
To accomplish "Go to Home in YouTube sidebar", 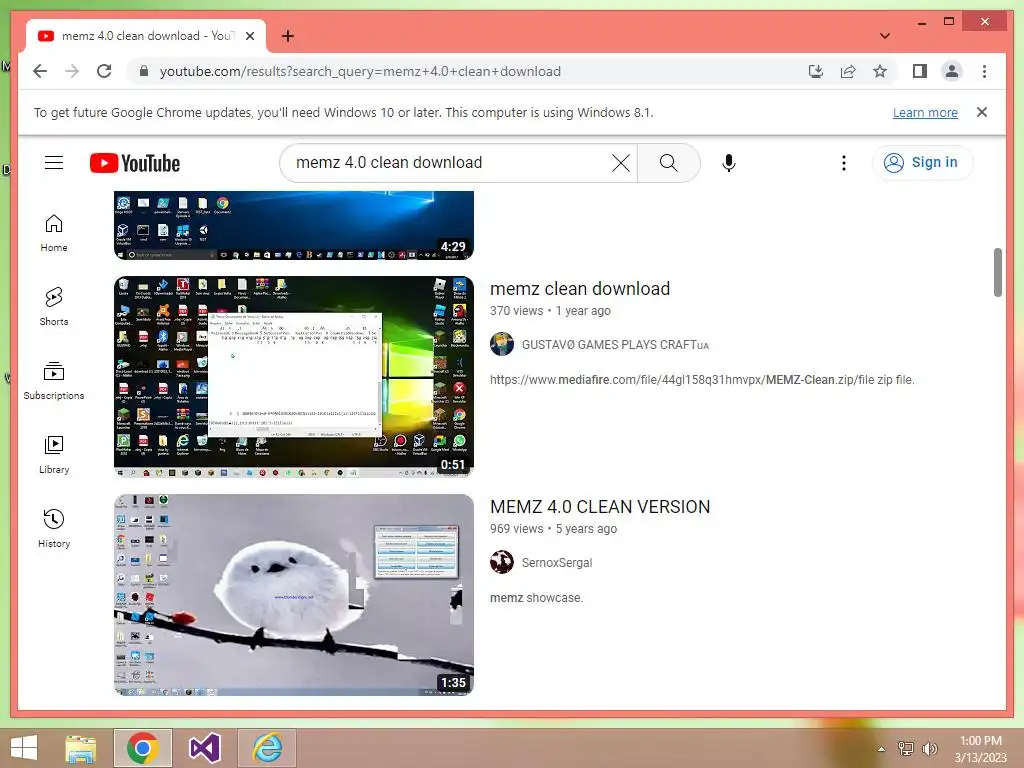I will pos(54,233).
